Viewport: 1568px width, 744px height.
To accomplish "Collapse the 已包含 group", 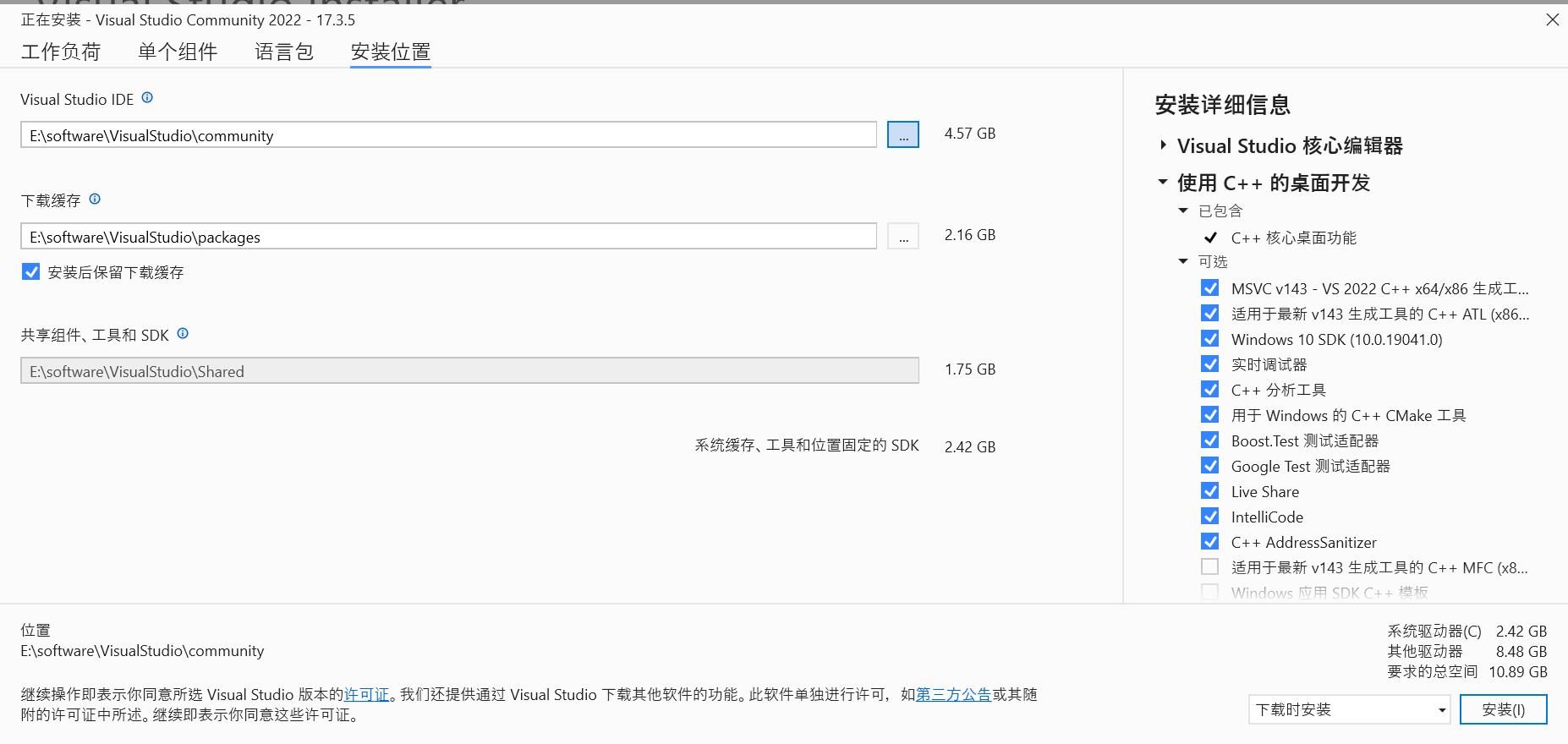I will (x=1183, y=211).
